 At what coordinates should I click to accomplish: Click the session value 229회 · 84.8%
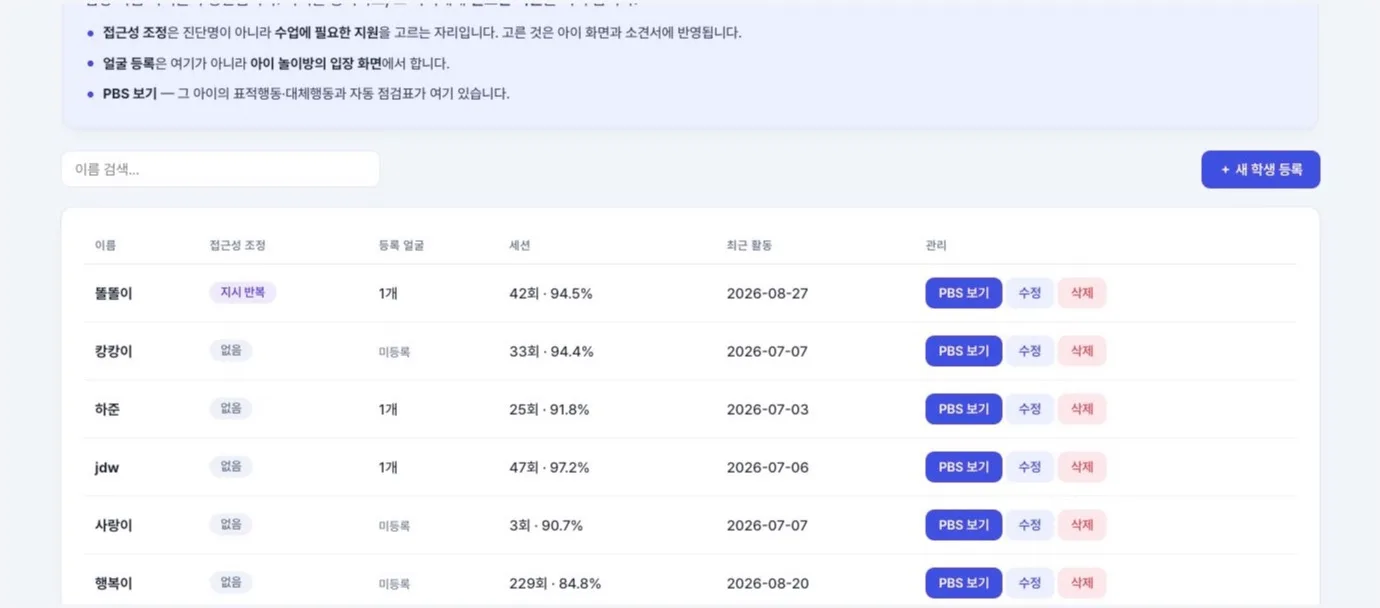point(555,583)
